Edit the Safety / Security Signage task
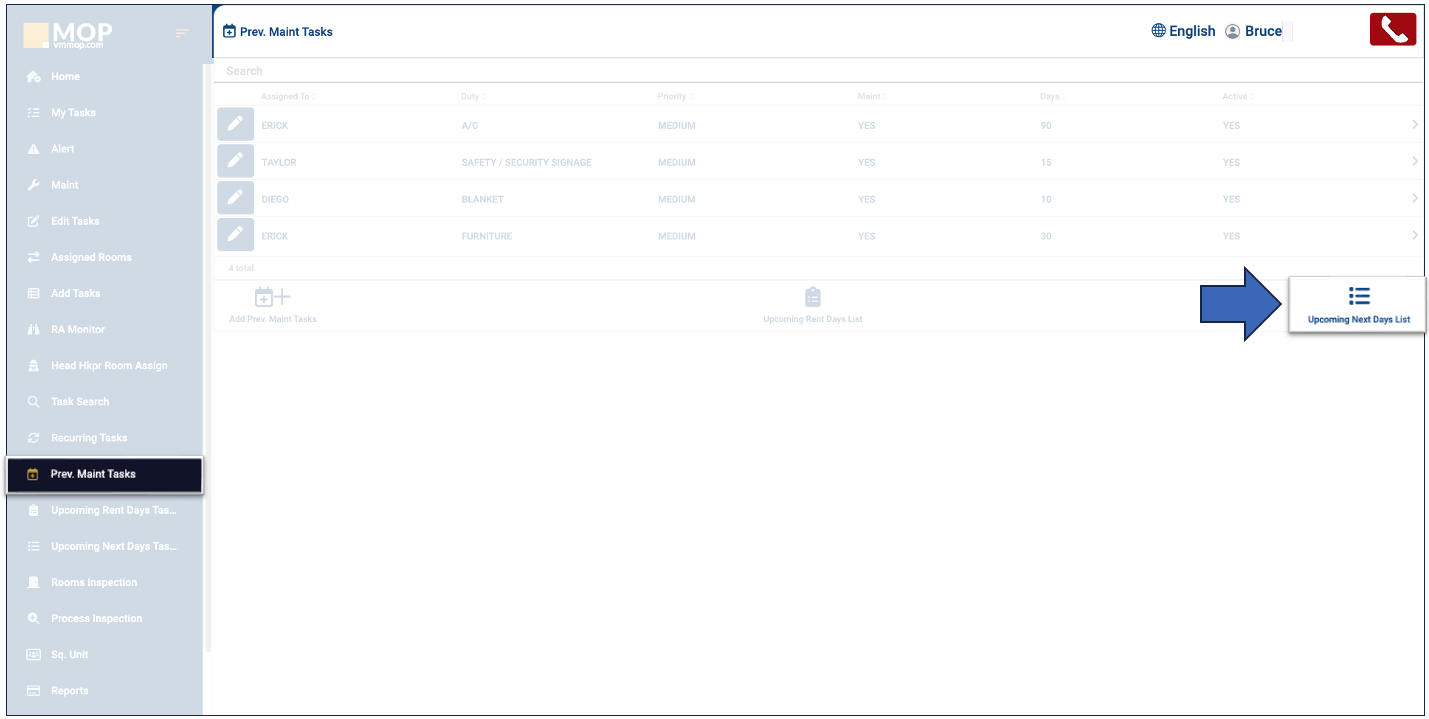The width and height of the screenshot is (1429, 719). coord(235,162)
